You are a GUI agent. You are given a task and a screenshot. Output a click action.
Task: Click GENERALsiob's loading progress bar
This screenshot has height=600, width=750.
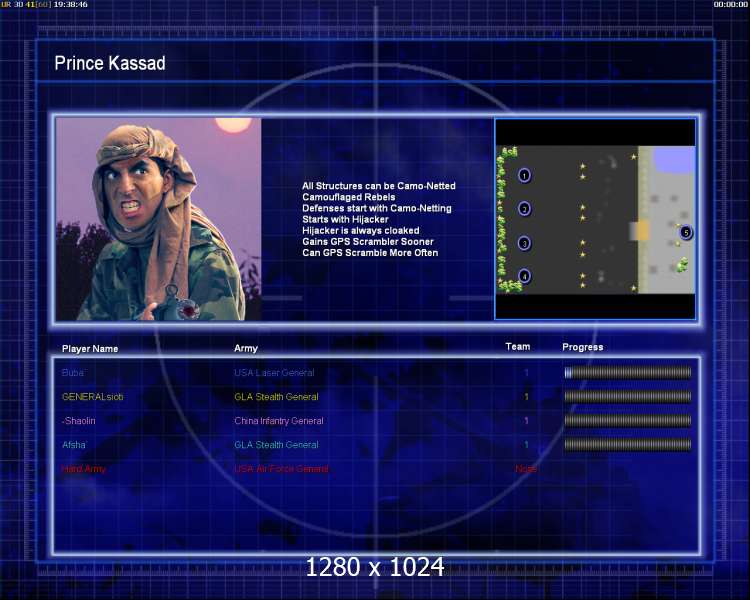628,397
